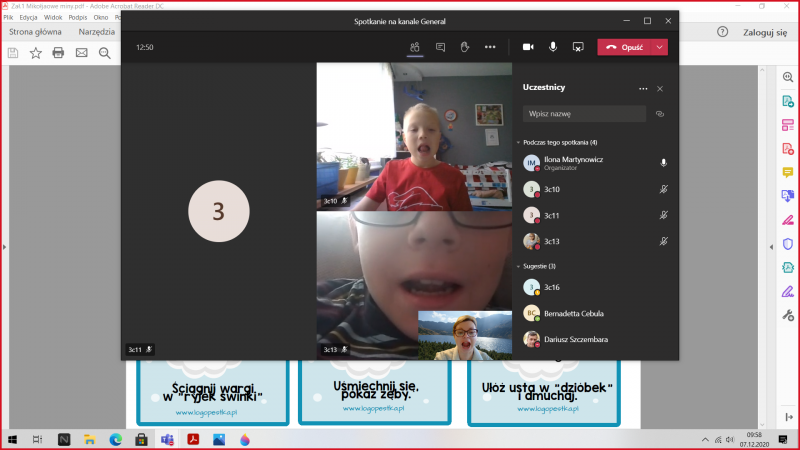Open Edycja menu in Acrobat Reader

point(28,17)
